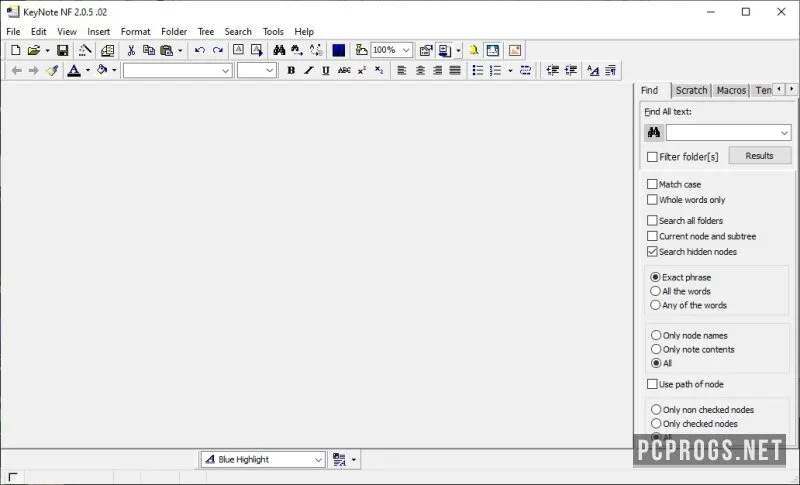Click the Bold formatting icon
This screenshot has height=485, width=800.
291,70
